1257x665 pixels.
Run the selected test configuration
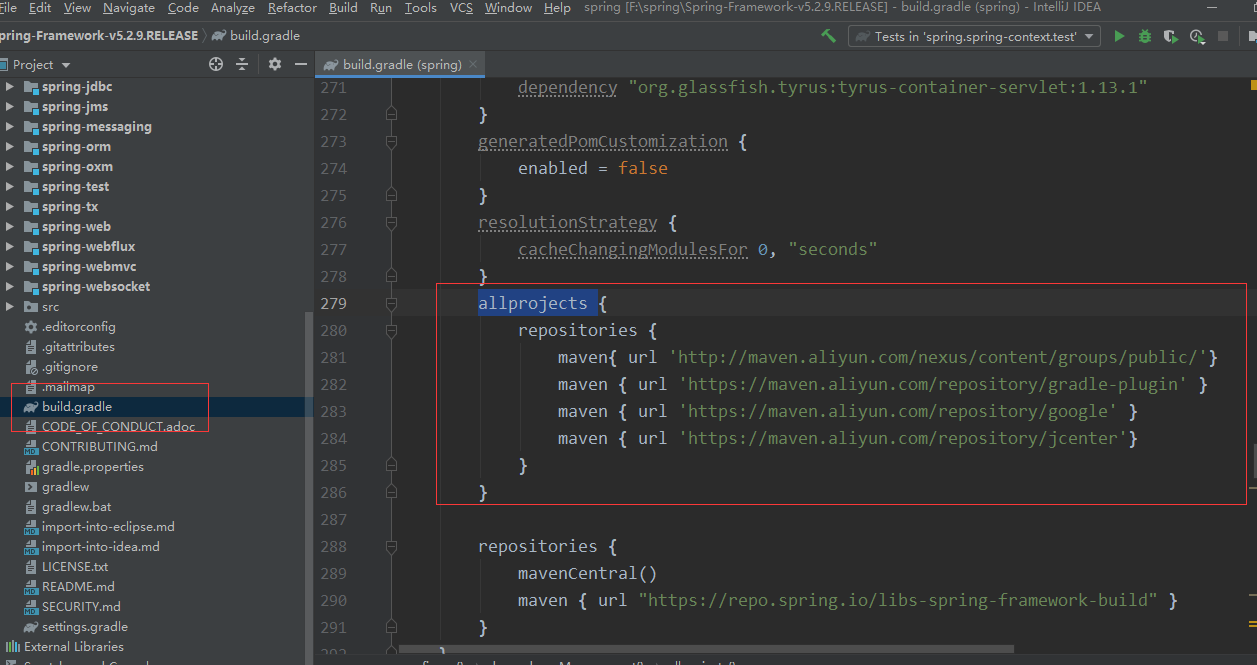1119,36
